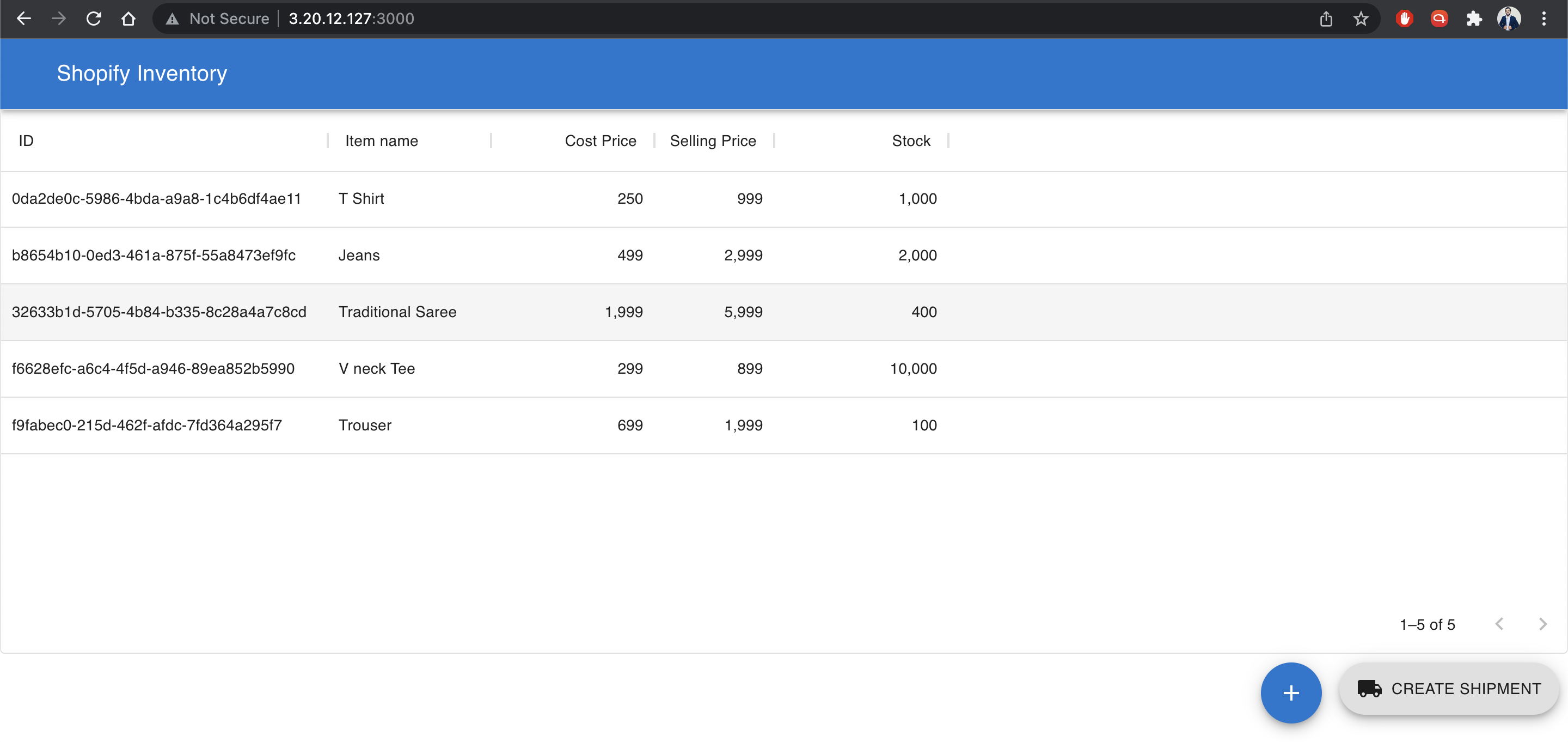
Task: Open the red search extension icon
Action: pyautogui.click(x=1439, y=19)
